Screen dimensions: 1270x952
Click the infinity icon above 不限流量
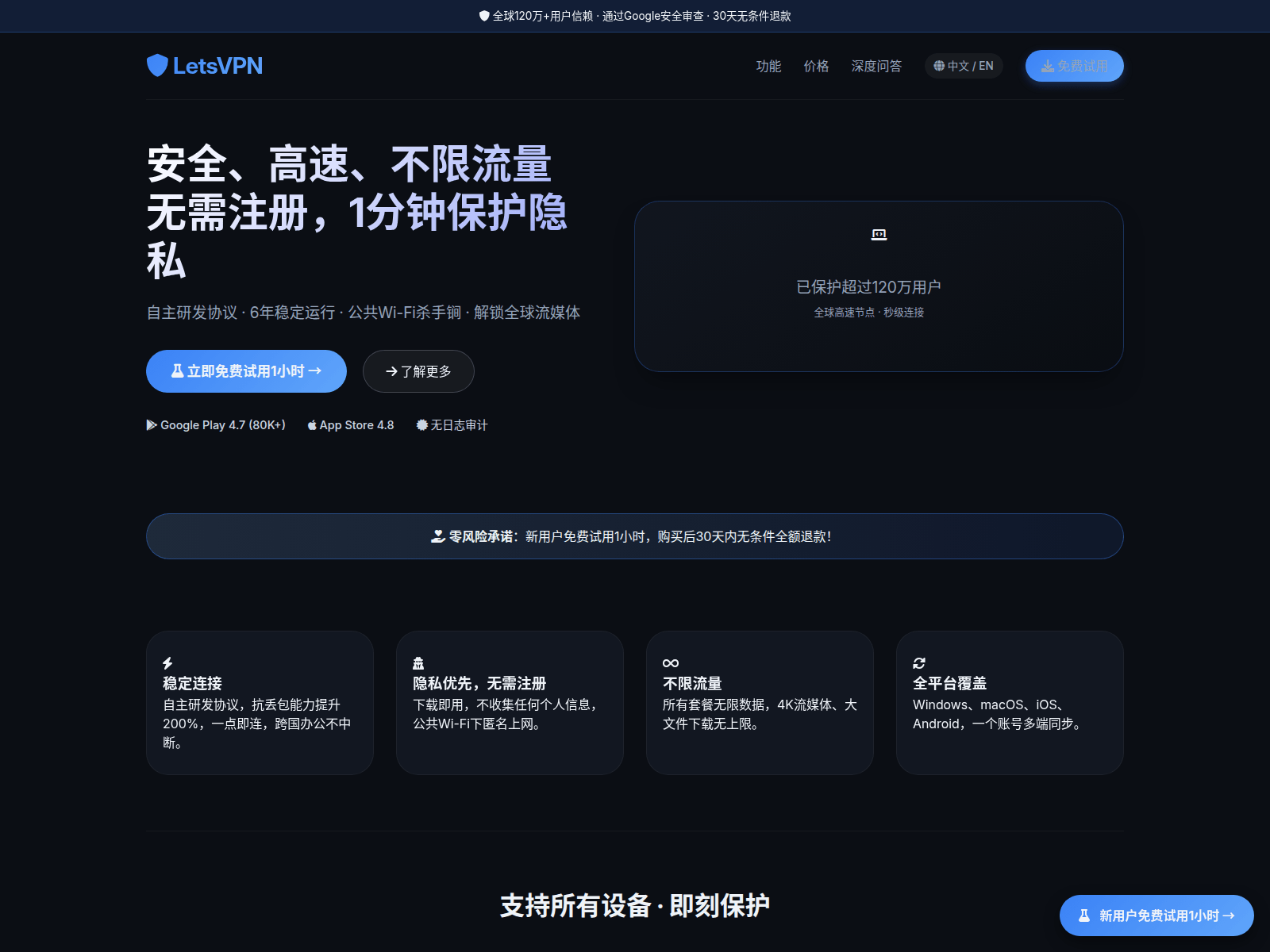coord(671,663)
